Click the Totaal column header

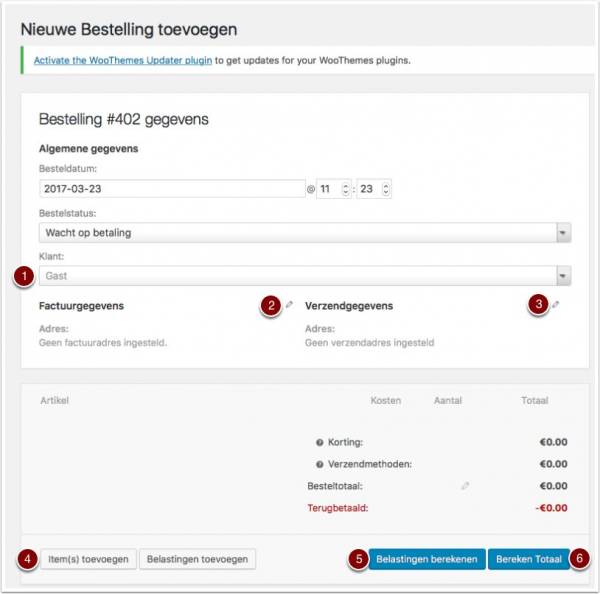click(x=535, y=400)
